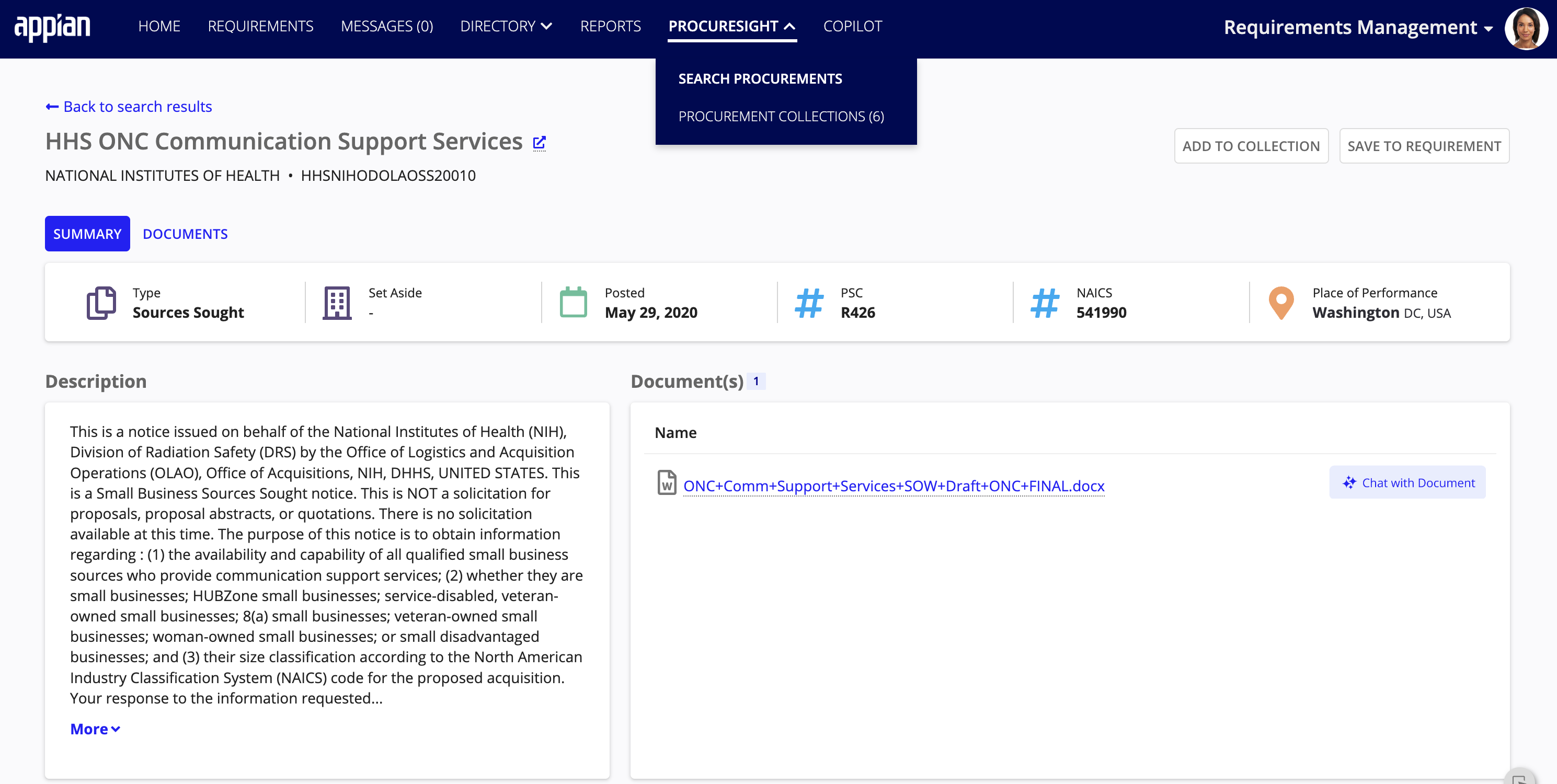Open the Requirements Management site dropdown
The image size is (1557, 784).
pyautogui.click(x=1358, y=27)
